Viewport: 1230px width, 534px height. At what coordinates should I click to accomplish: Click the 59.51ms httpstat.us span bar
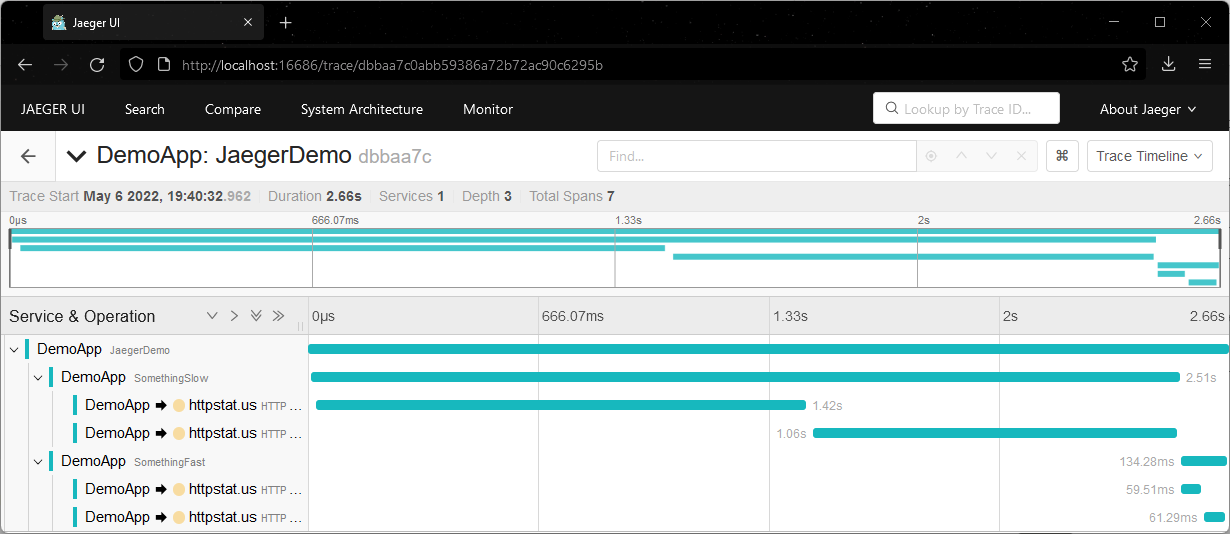pyautogui.click(x=1191, y=489)
